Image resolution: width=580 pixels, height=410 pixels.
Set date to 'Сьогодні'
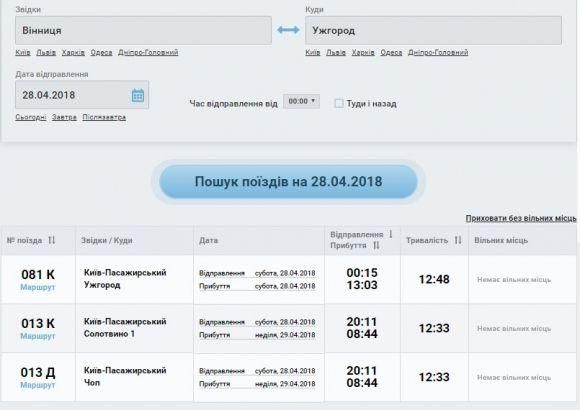[31, 117]
